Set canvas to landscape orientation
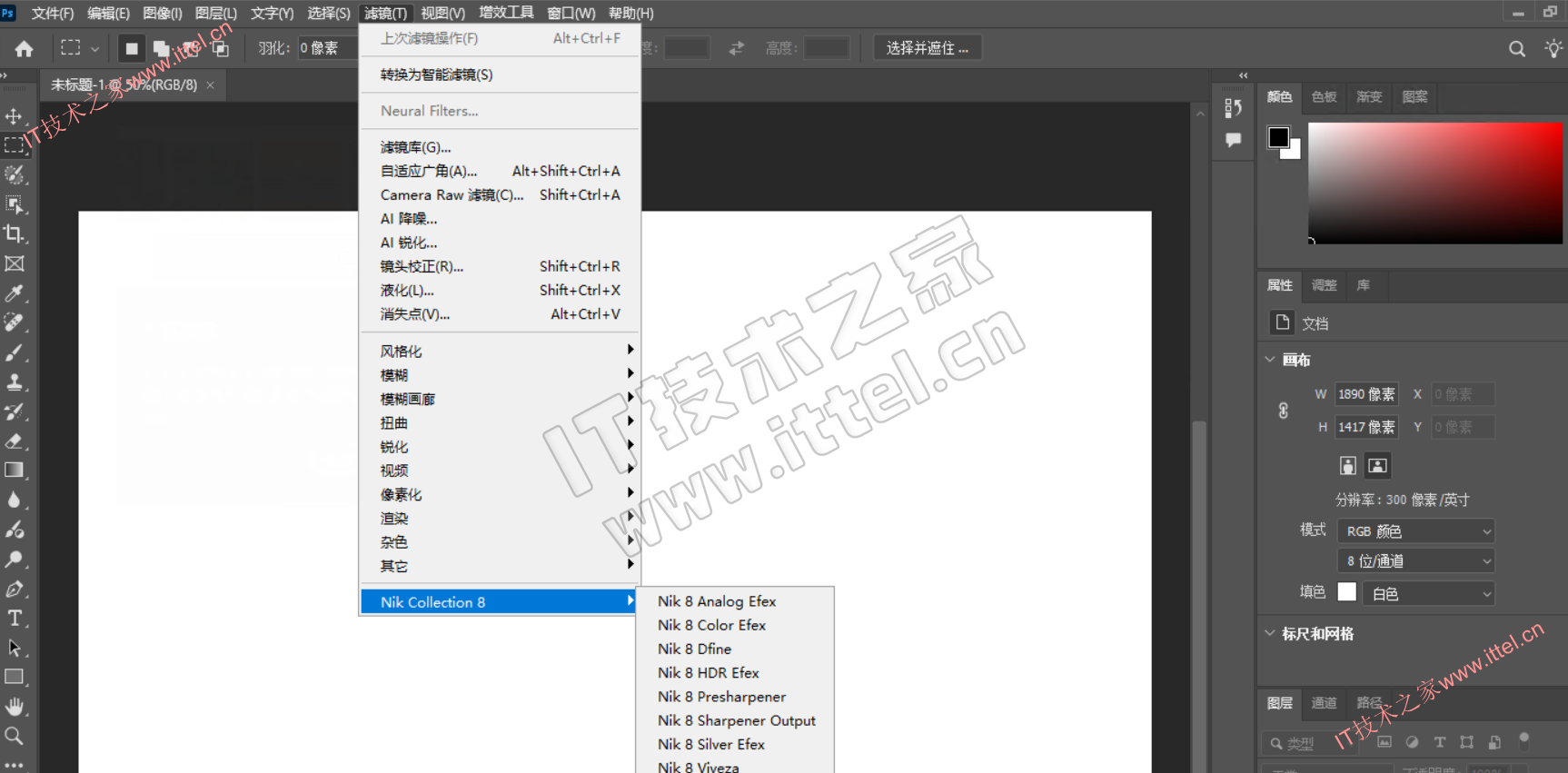 1377,466
